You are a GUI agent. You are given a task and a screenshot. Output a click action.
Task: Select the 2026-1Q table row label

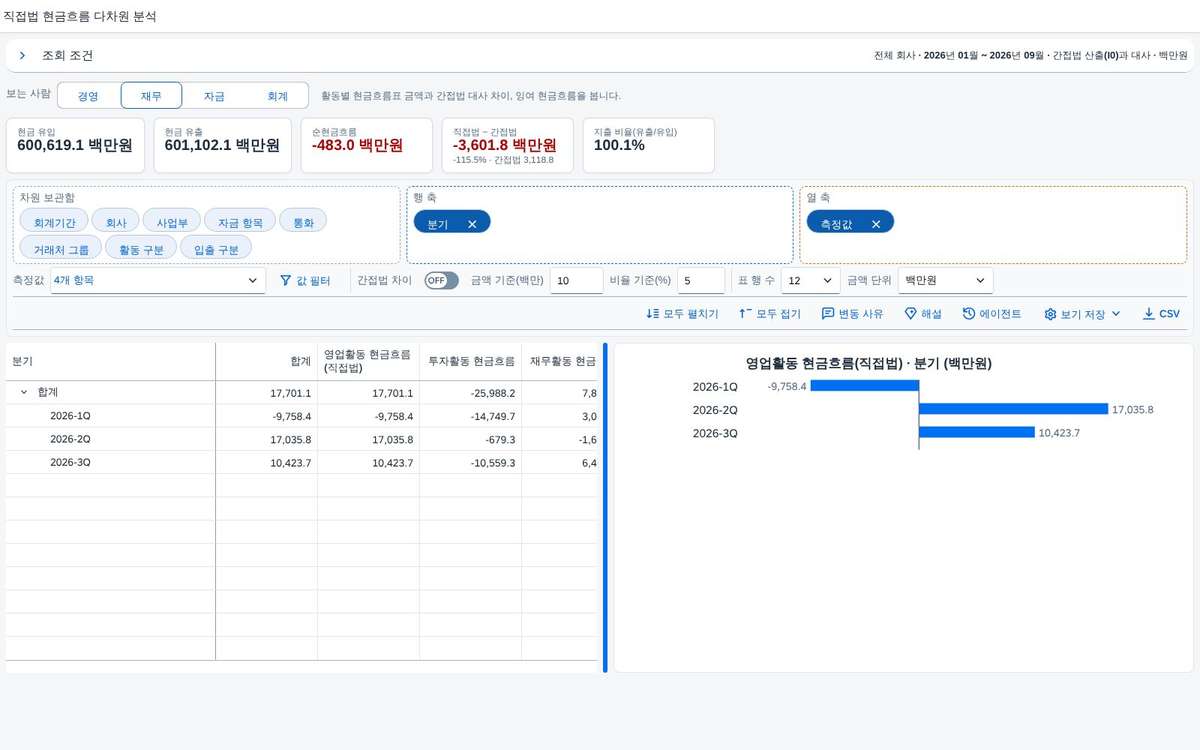coord(70,416)
